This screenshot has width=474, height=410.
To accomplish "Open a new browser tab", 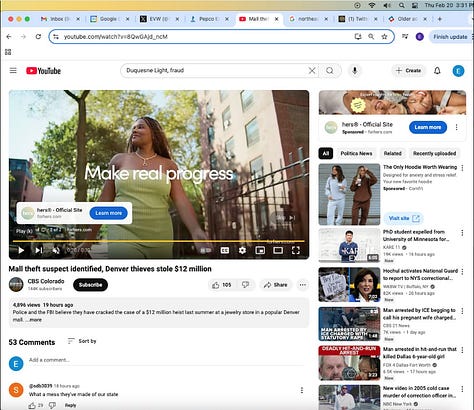I will (439, 19).
